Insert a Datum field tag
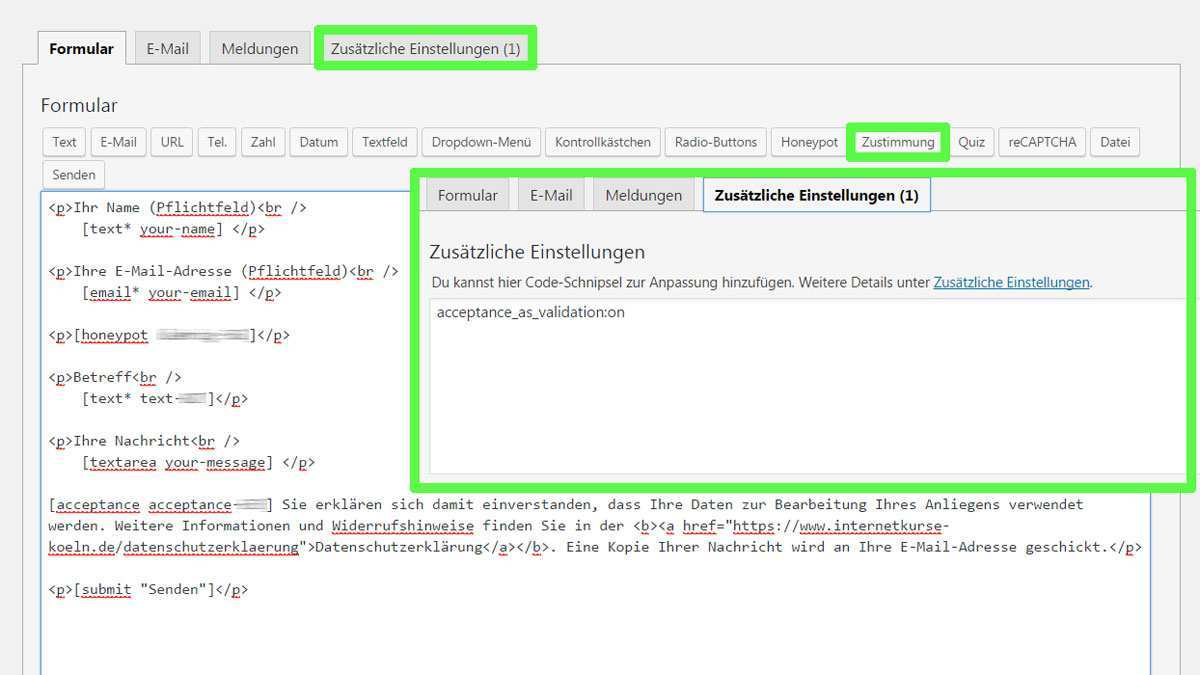Screen dimensions: 1200x675 318,142
